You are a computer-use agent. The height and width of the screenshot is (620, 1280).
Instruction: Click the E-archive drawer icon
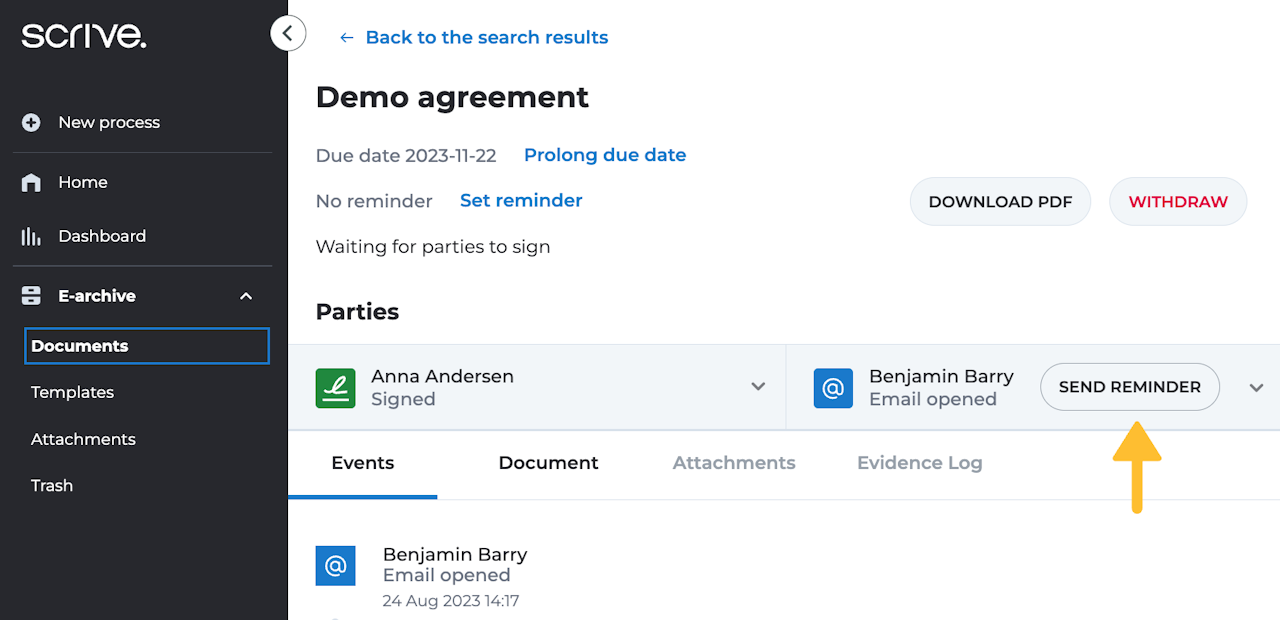[x=31, y=296]
